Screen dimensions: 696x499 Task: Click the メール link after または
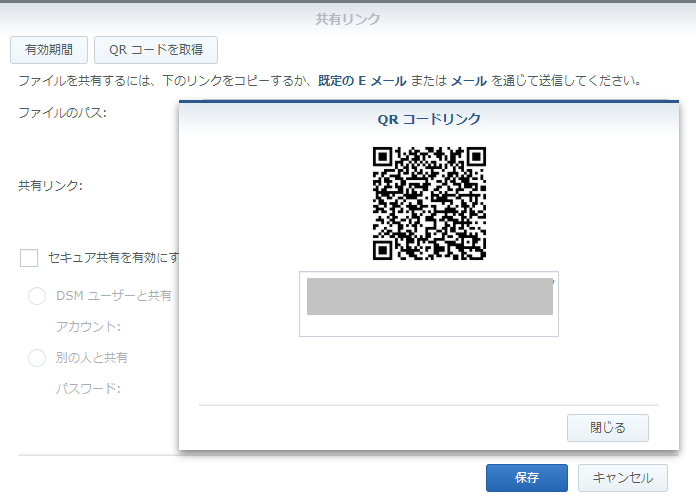[469, 80]
